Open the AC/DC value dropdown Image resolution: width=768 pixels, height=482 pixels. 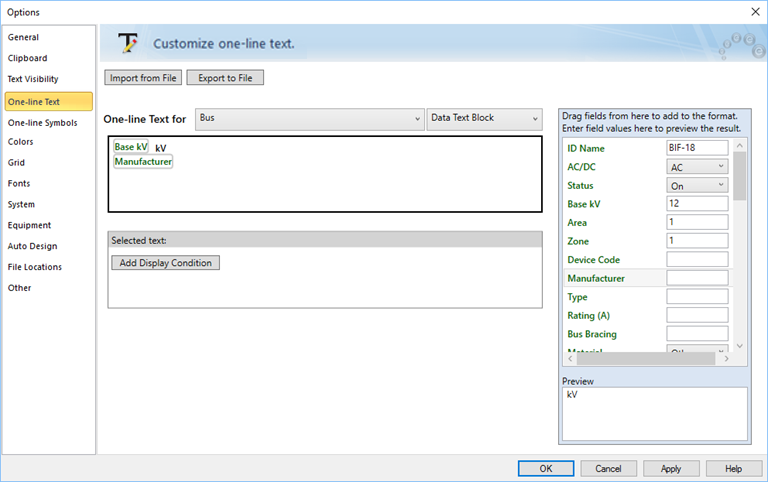[697, 167]
